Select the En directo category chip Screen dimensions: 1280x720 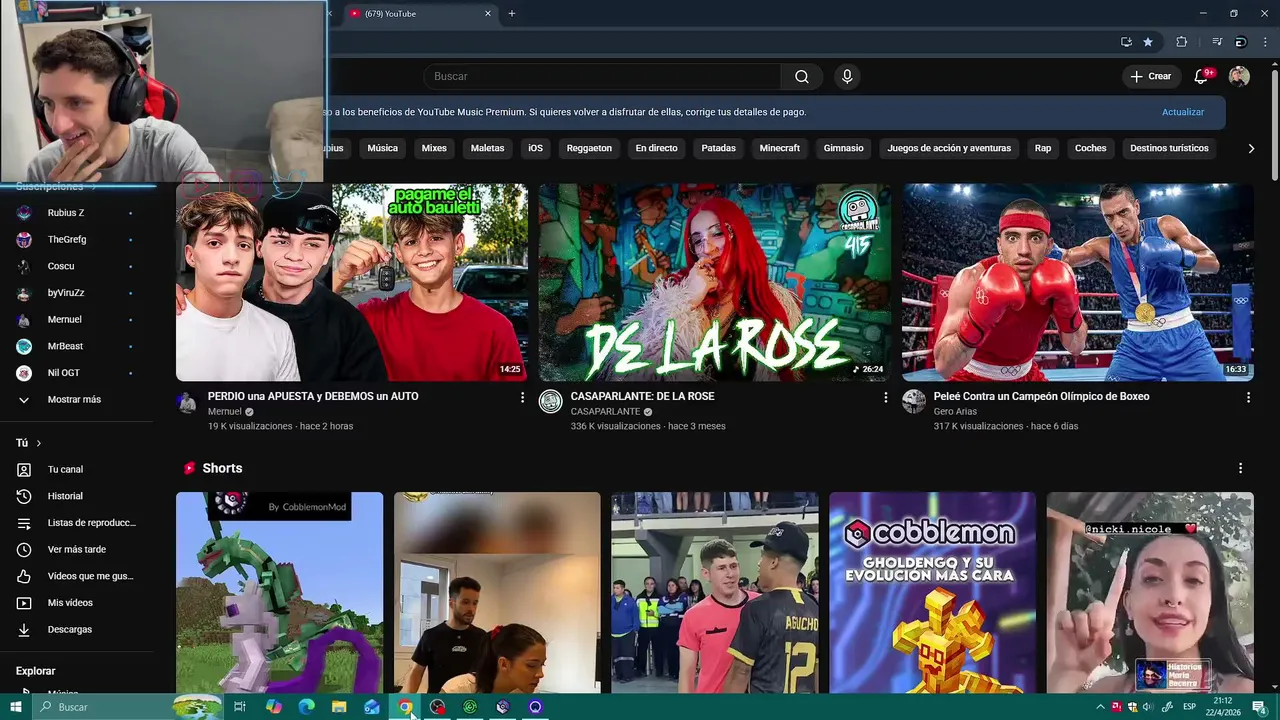pos(657,148)
